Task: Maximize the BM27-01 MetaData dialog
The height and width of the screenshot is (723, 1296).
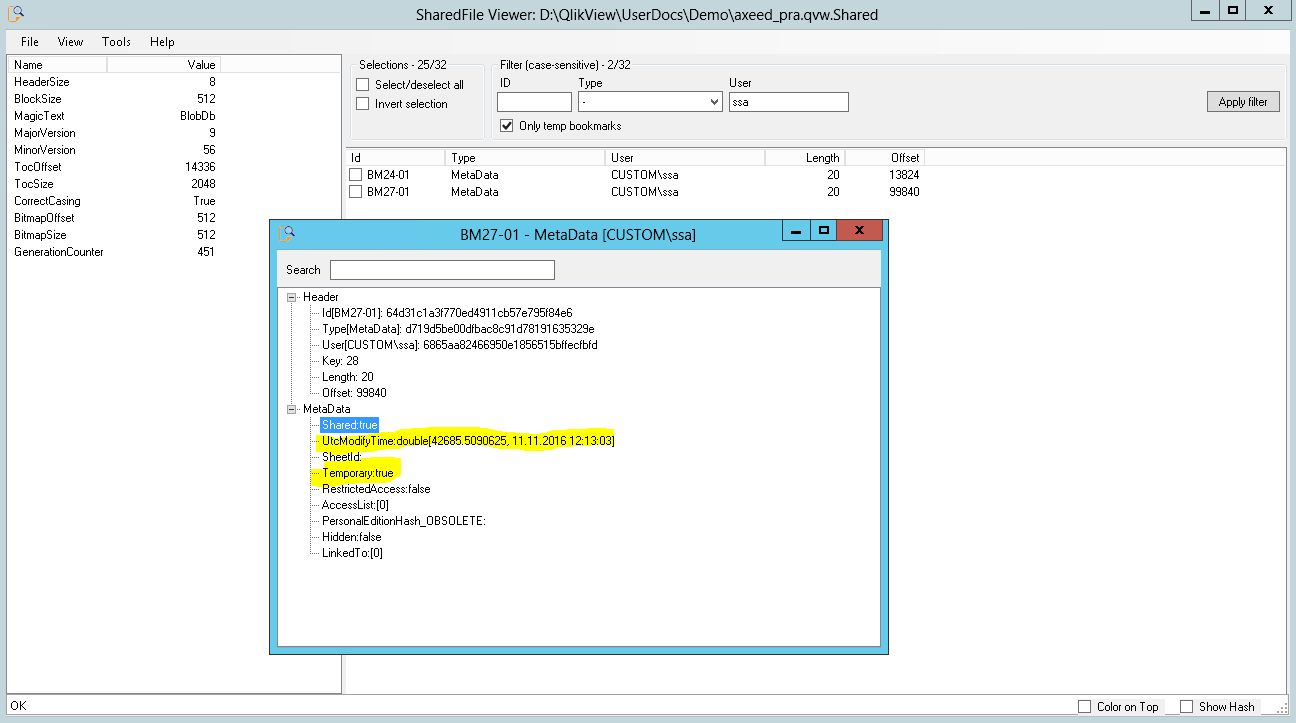Action: pos(823,231)
